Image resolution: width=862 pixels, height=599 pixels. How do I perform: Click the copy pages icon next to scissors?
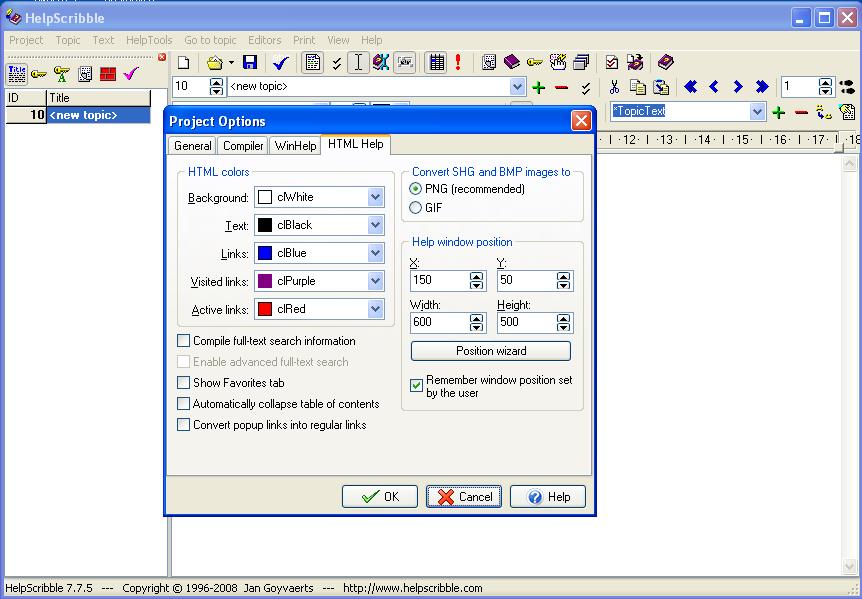pyautogui.click(x=638, y=87)
